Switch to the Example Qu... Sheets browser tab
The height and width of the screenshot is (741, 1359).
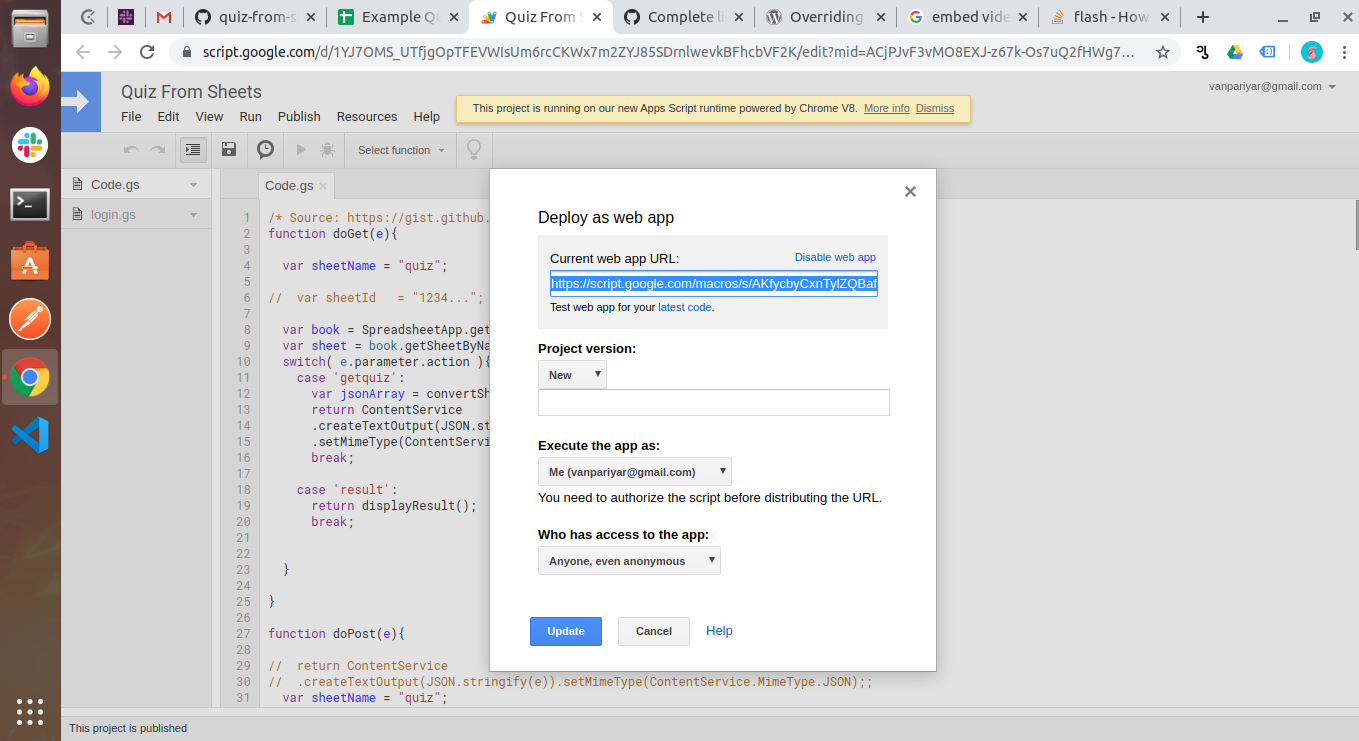coord(400,17)
